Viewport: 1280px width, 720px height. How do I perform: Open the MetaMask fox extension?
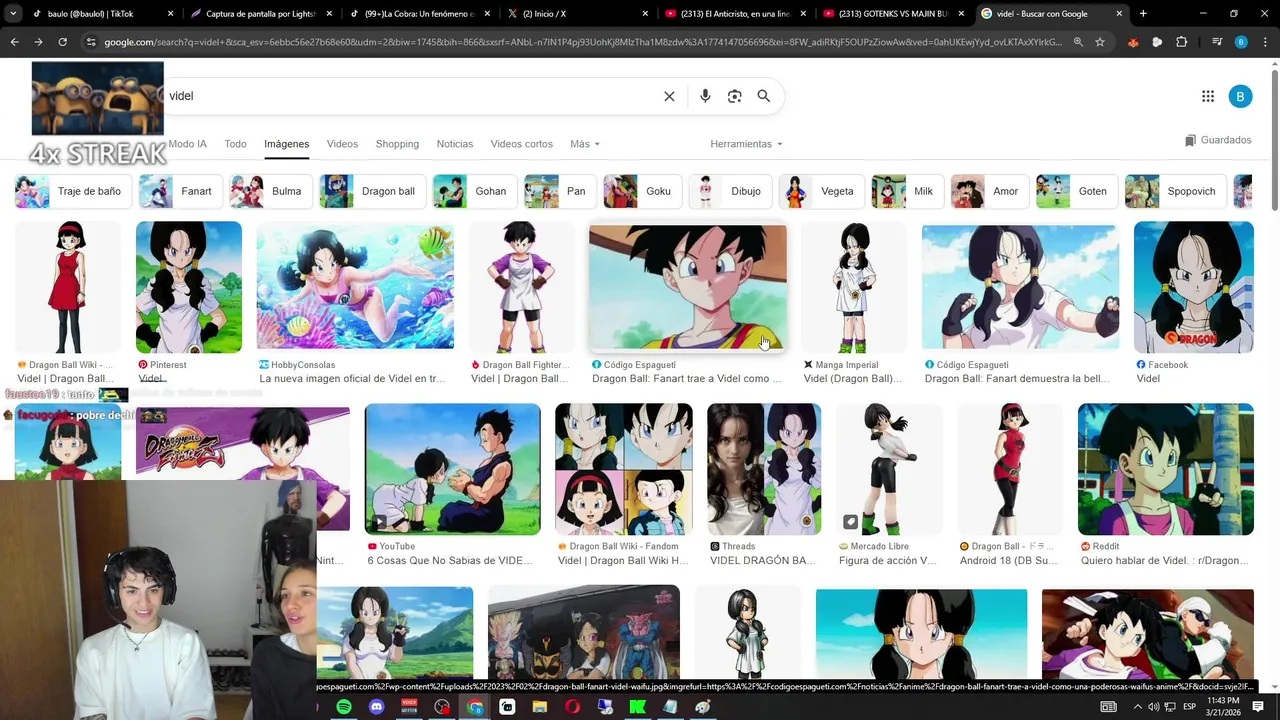1133,42
